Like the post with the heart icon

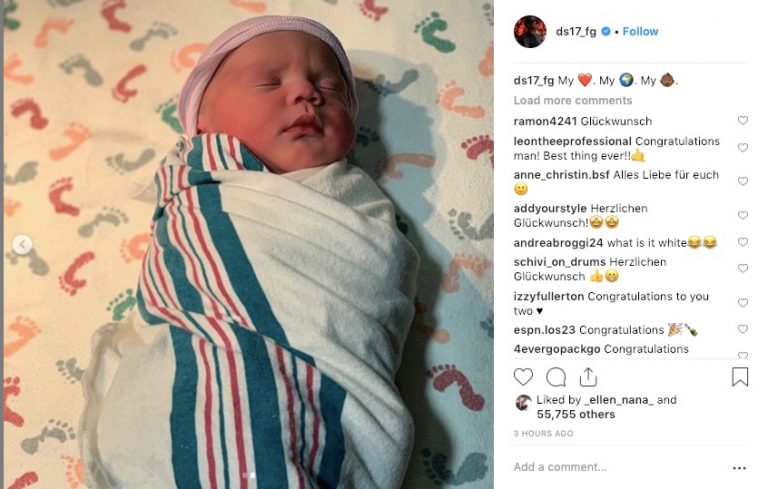pyautogui.click(x=523, y=377)
